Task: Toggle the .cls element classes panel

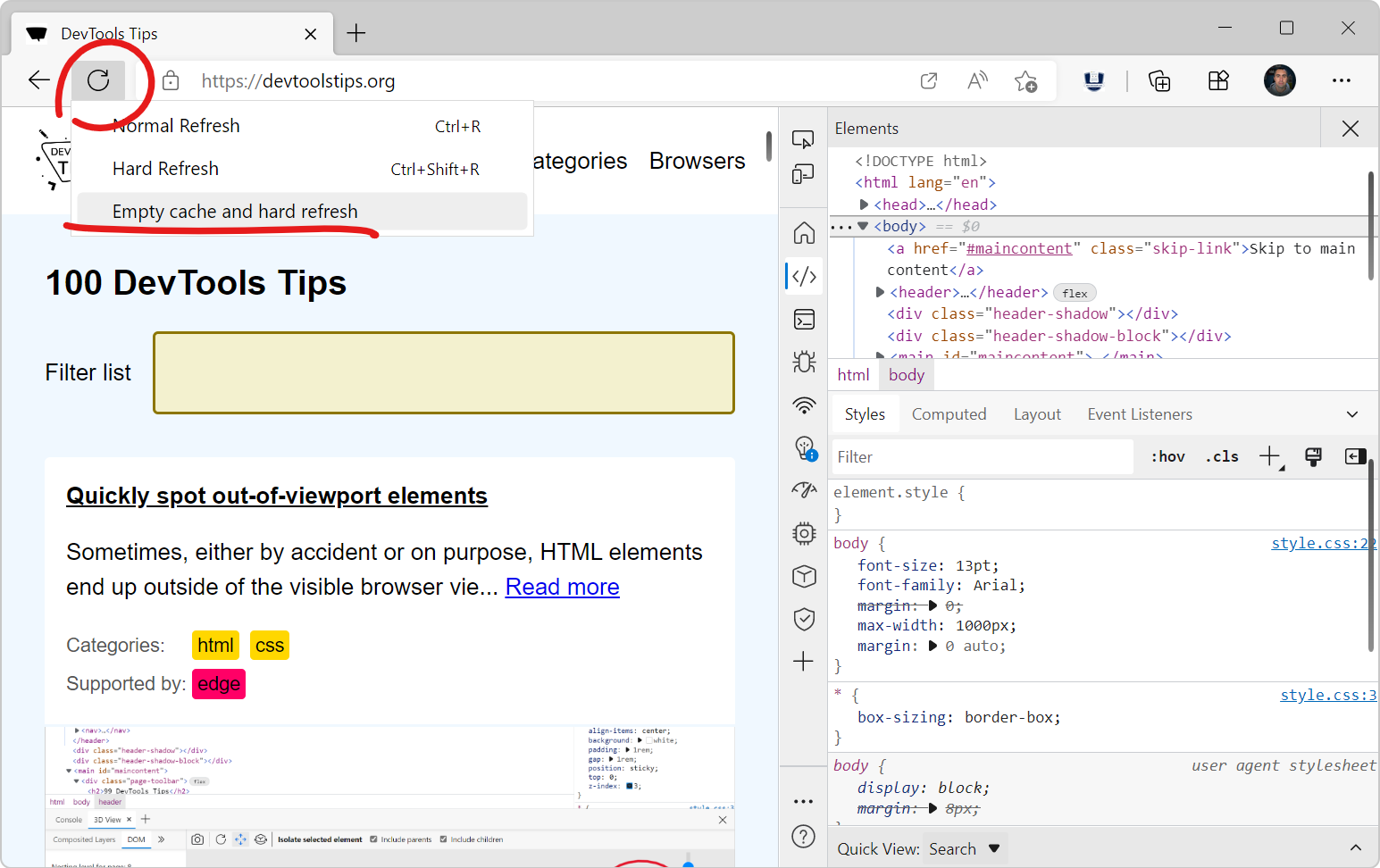Action: (x=1222, y=457)
